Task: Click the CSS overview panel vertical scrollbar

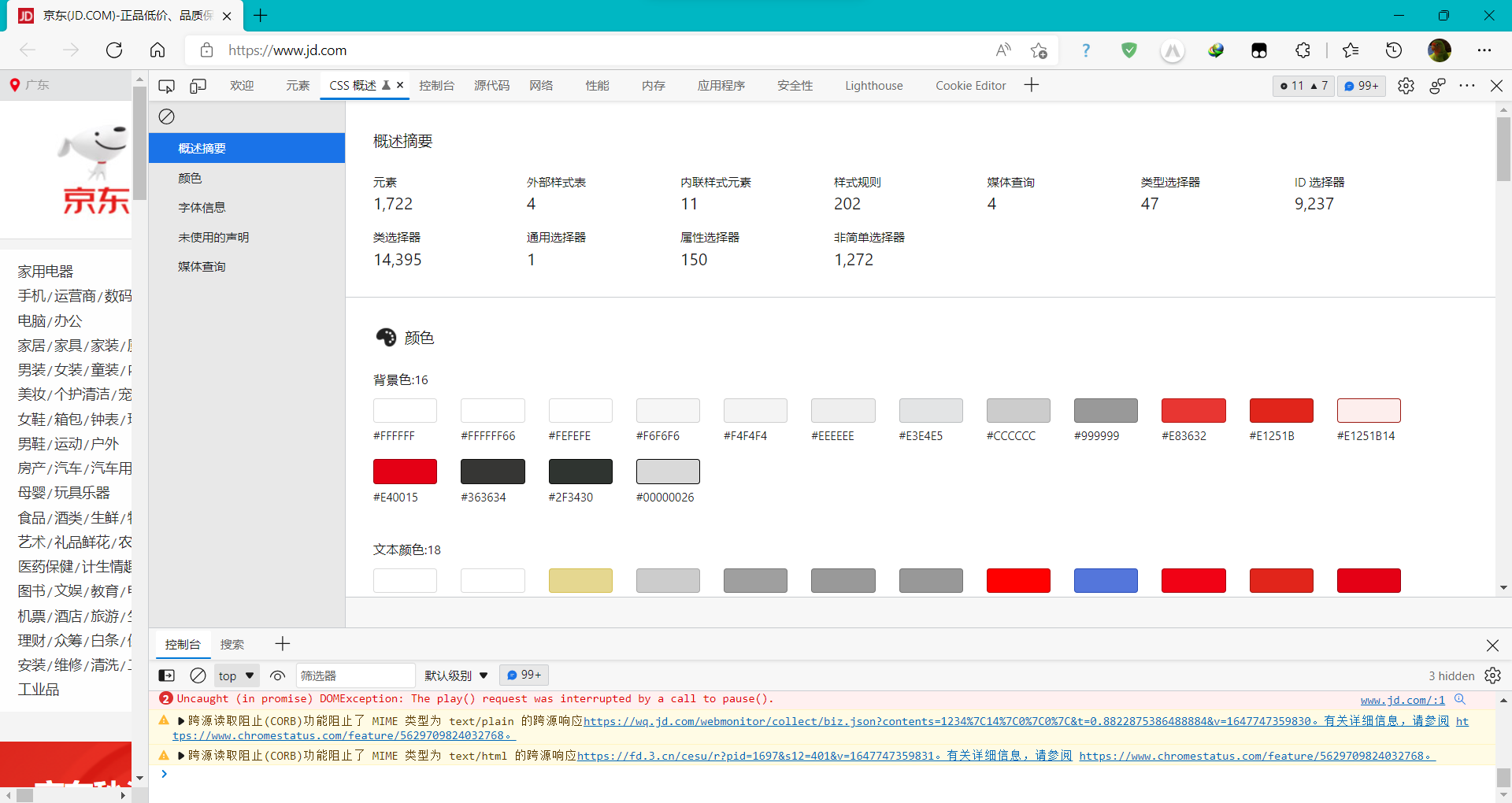Action: click(1503, 150)
